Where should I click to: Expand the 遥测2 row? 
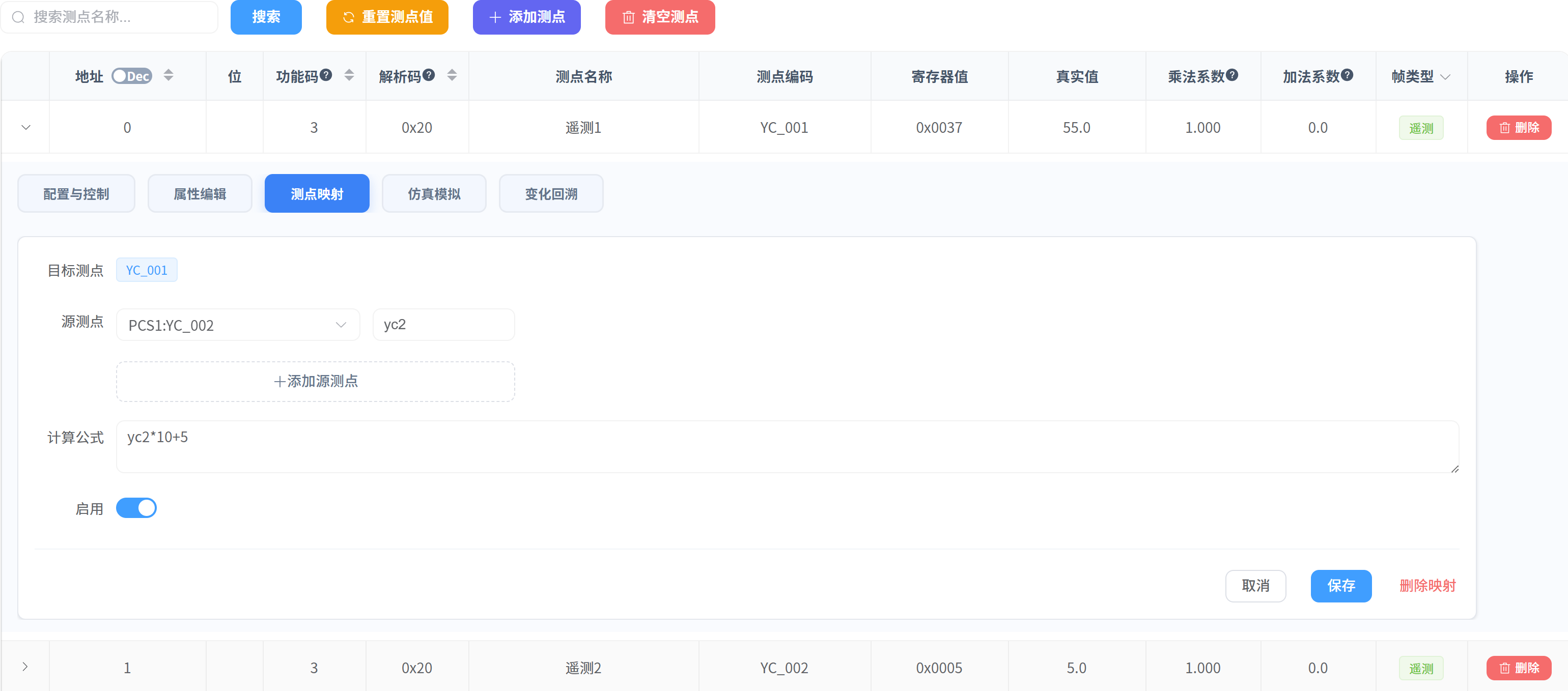[x=25, y=667]
